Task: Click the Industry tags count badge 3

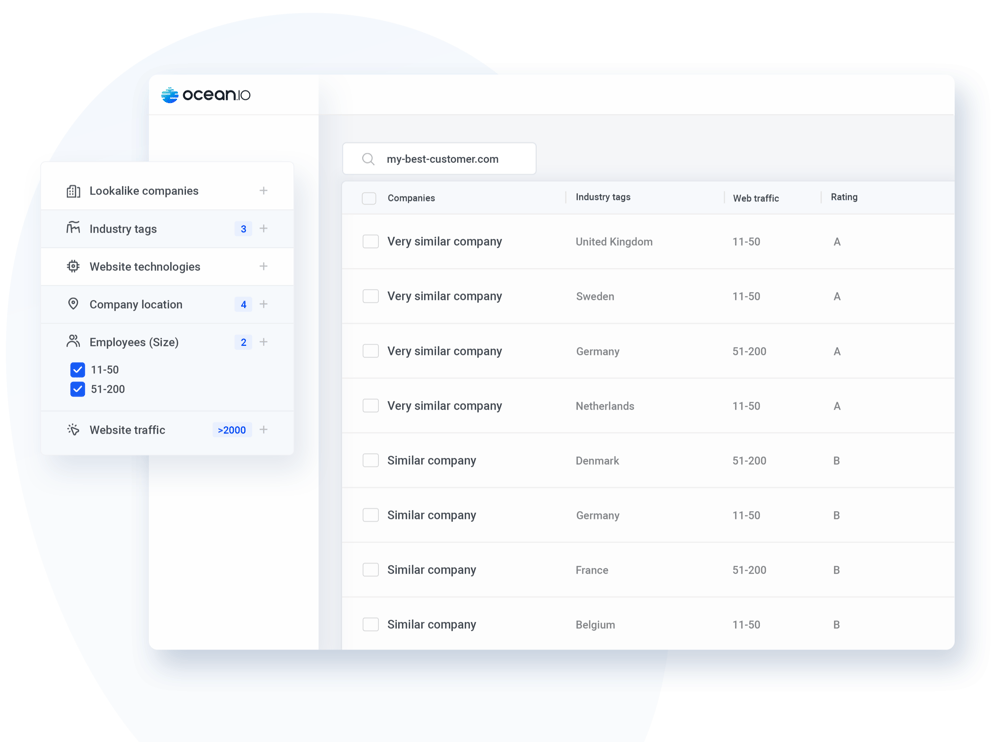Action: click(243, 228)
